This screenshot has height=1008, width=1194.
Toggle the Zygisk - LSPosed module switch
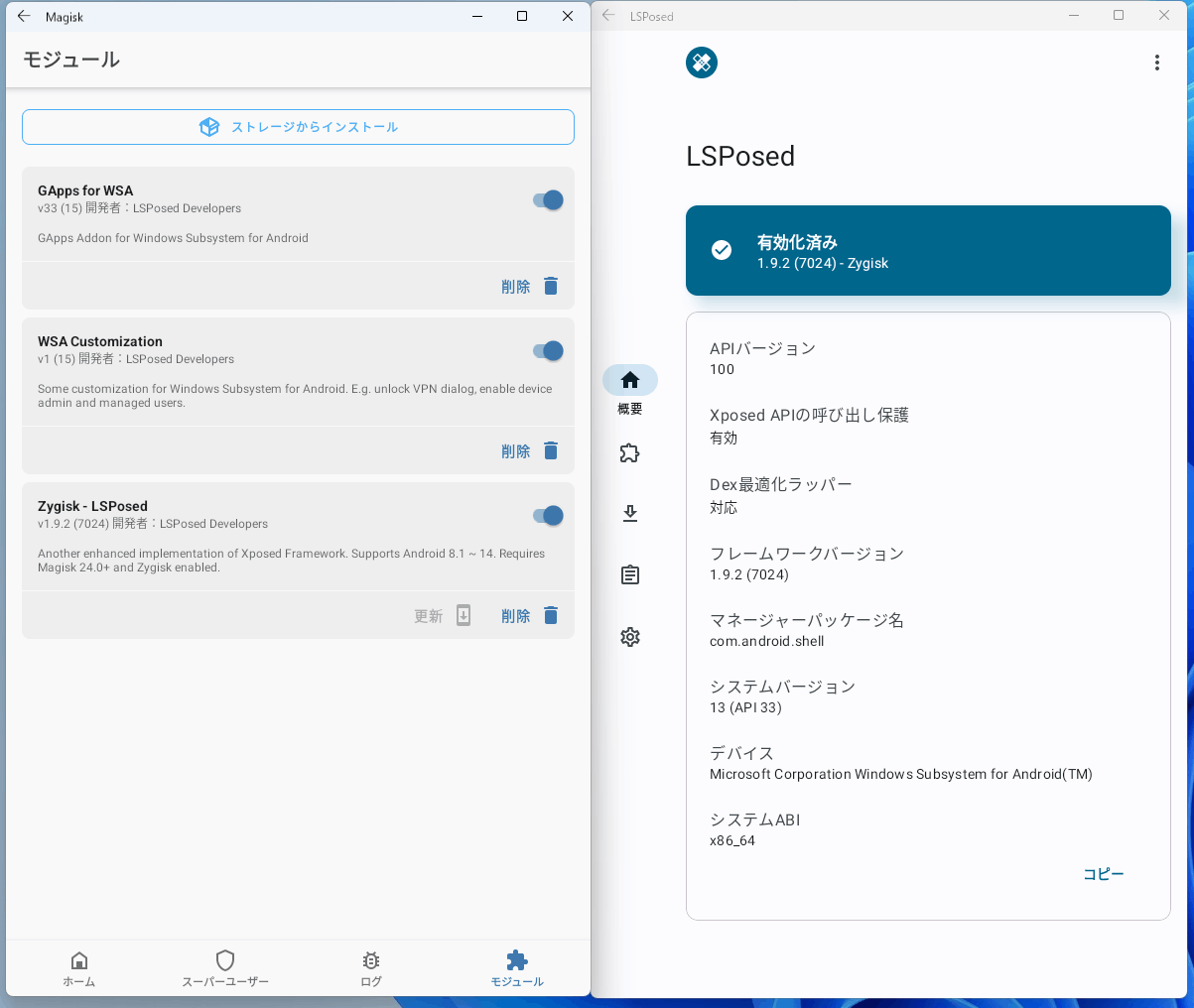(x=548, y=516)
